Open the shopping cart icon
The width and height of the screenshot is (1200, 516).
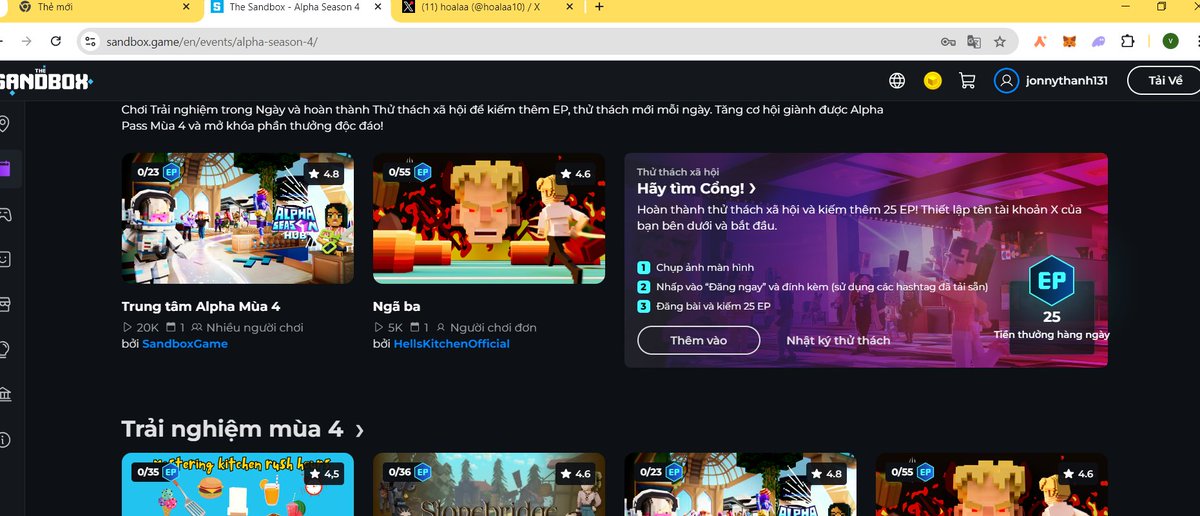click(x=967, y=81)
